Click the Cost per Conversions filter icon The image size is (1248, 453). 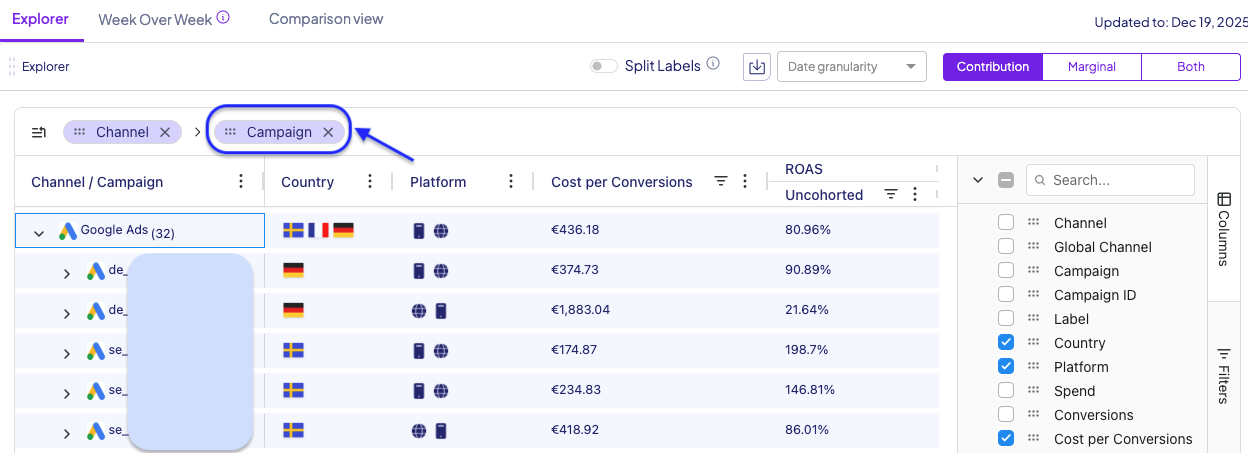click(720, 181)
